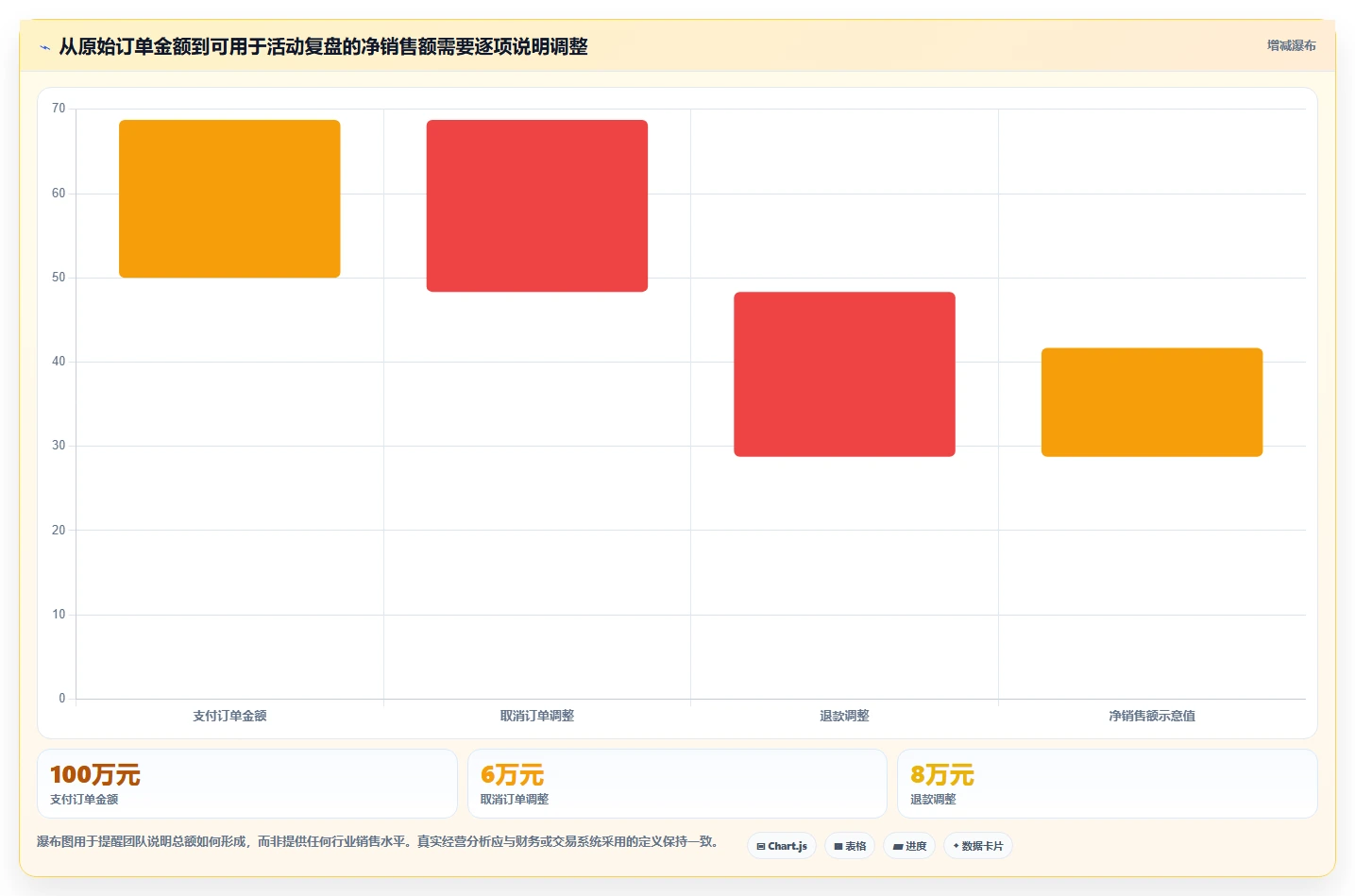Click the y-axis tick label 50
The image size is (1355, 896).
pos(59,278)
